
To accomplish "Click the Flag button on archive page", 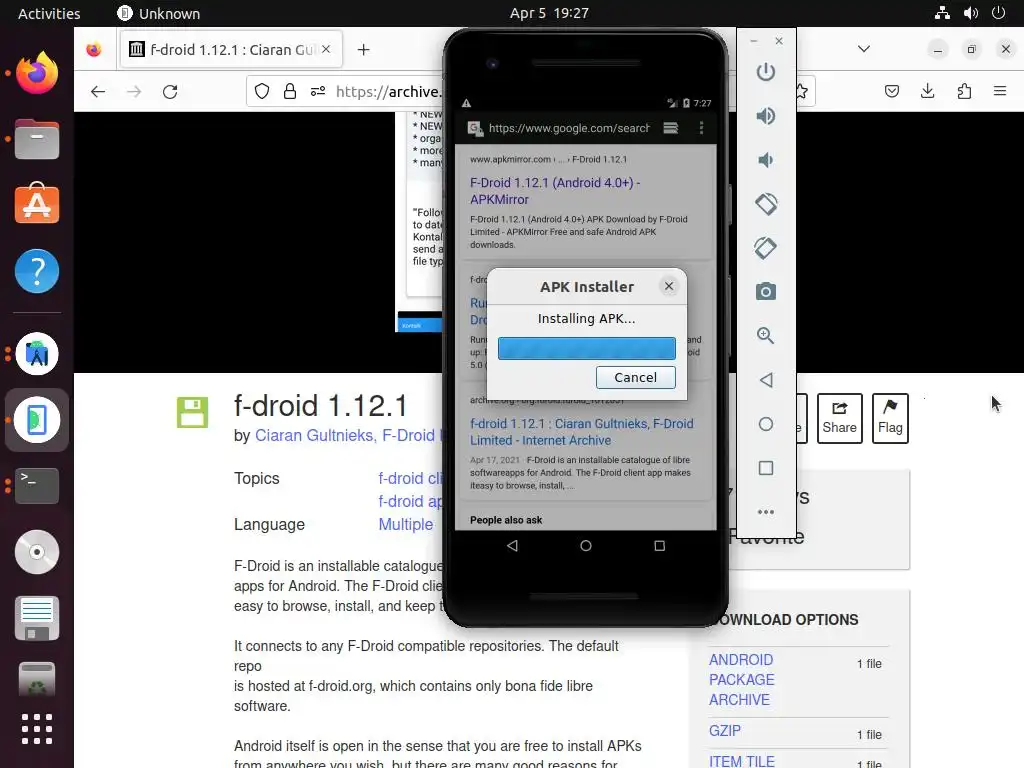I will tap(890, 418).
